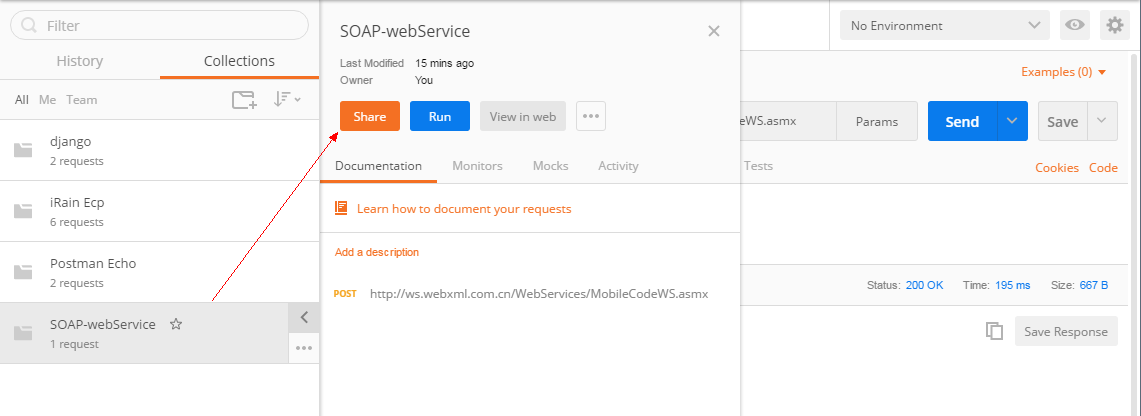Click the Save Response button
1141x416 pixels.
(x=1066, y=331)
